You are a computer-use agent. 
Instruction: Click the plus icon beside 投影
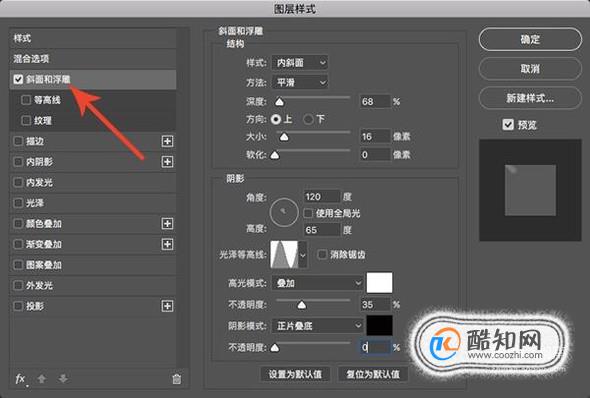(167, 306)
